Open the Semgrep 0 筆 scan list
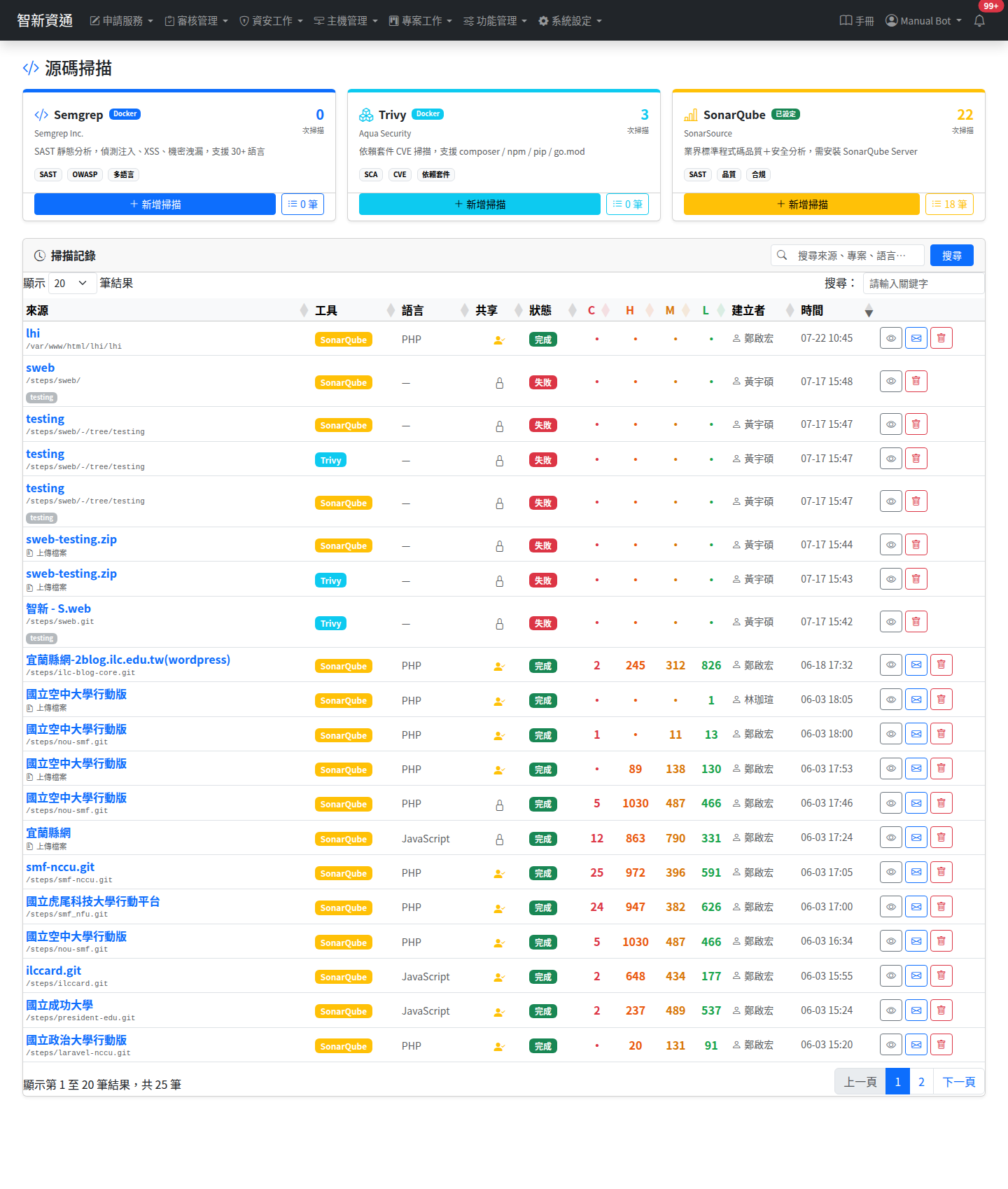The image size is (1008, 1189). coord(302,204)
